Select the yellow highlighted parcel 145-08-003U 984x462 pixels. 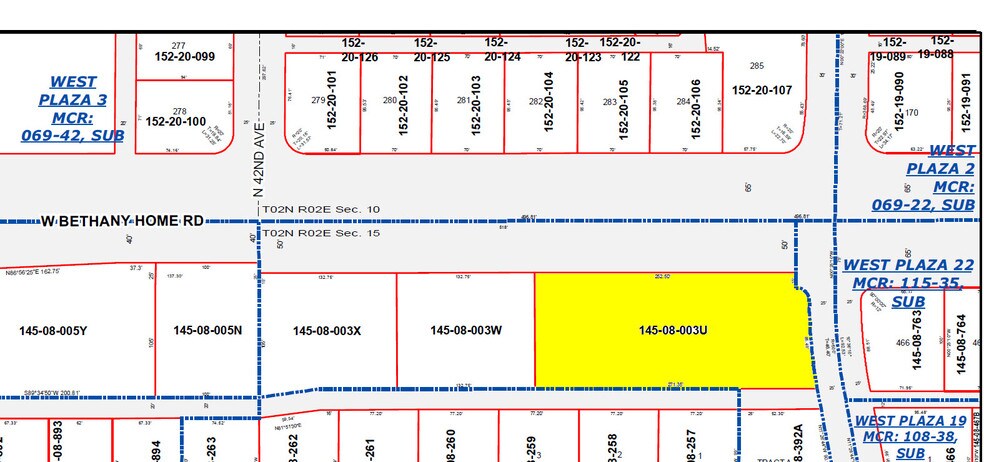[672, 330]
